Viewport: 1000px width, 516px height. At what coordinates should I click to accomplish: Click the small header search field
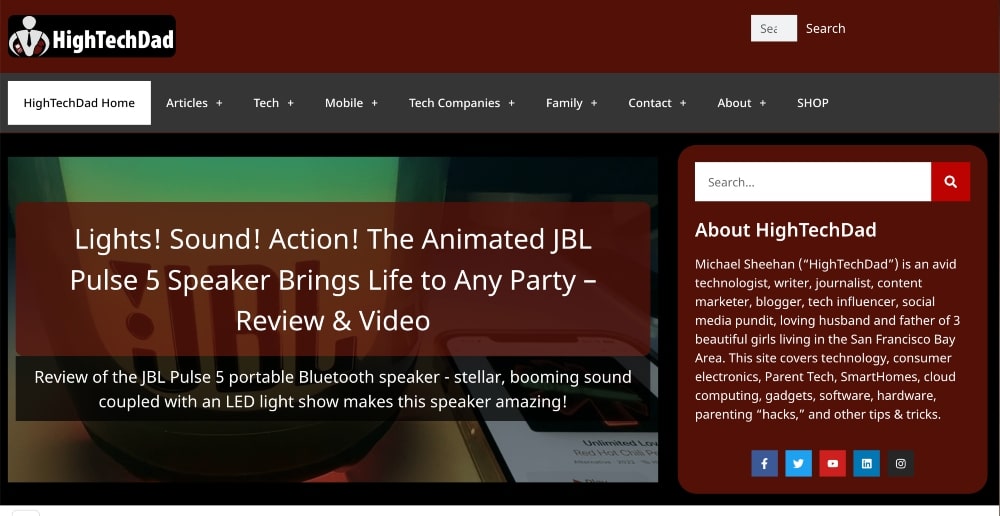coord(774,29)
